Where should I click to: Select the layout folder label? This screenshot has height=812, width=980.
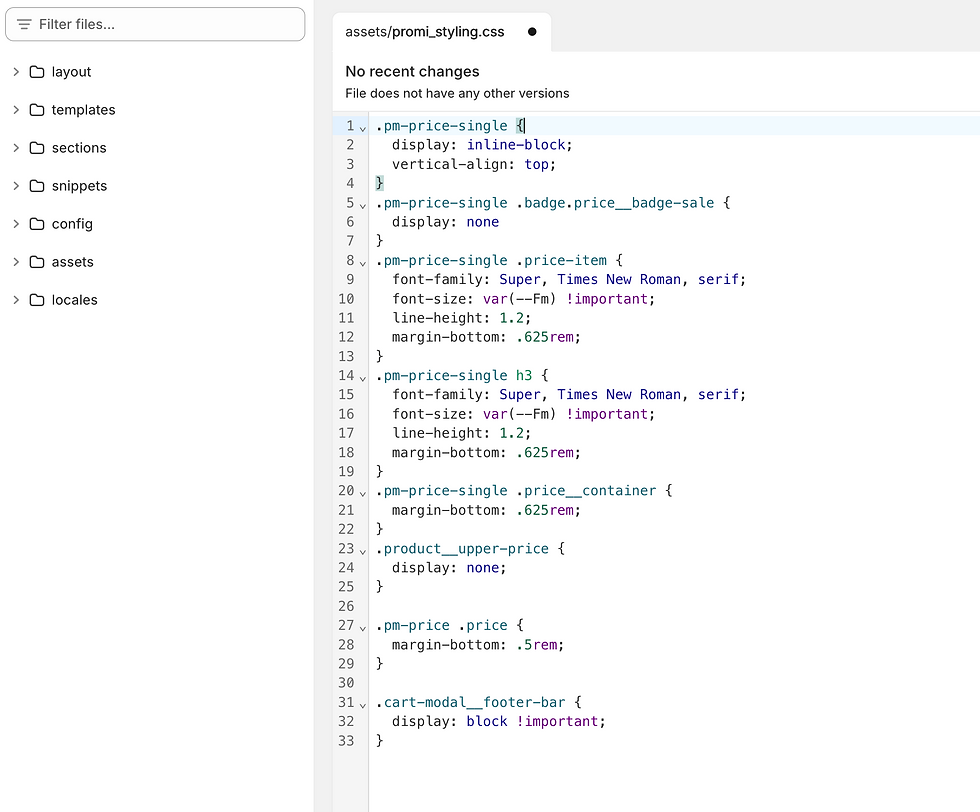pos(71,72)
